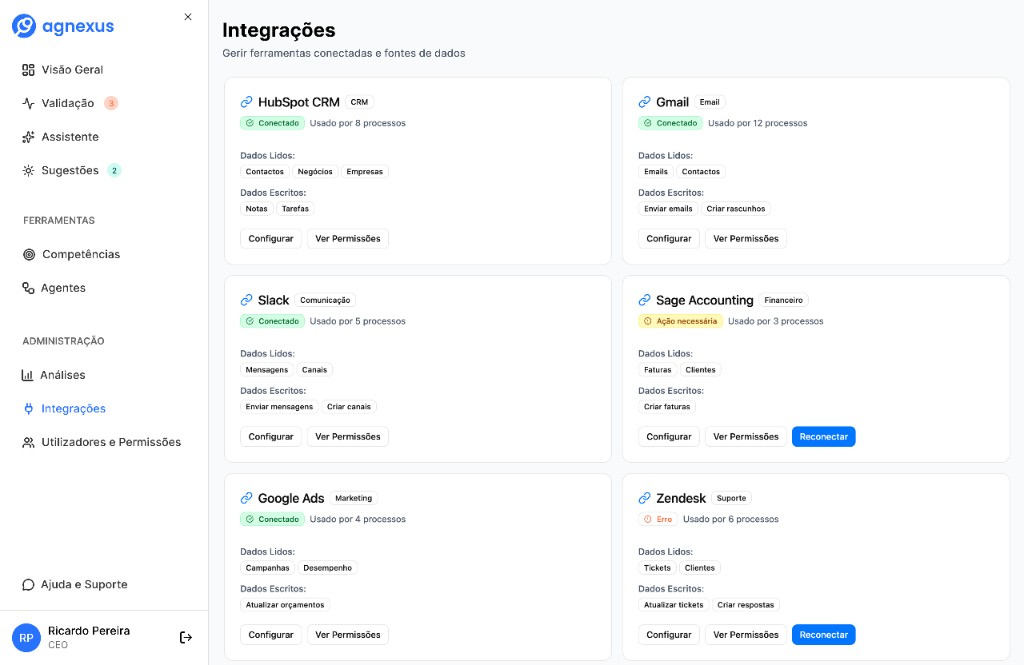The height and width of the screenshot is (665, 1024).
Task: Click the Negócios data tag
Action: coord(315,172)
